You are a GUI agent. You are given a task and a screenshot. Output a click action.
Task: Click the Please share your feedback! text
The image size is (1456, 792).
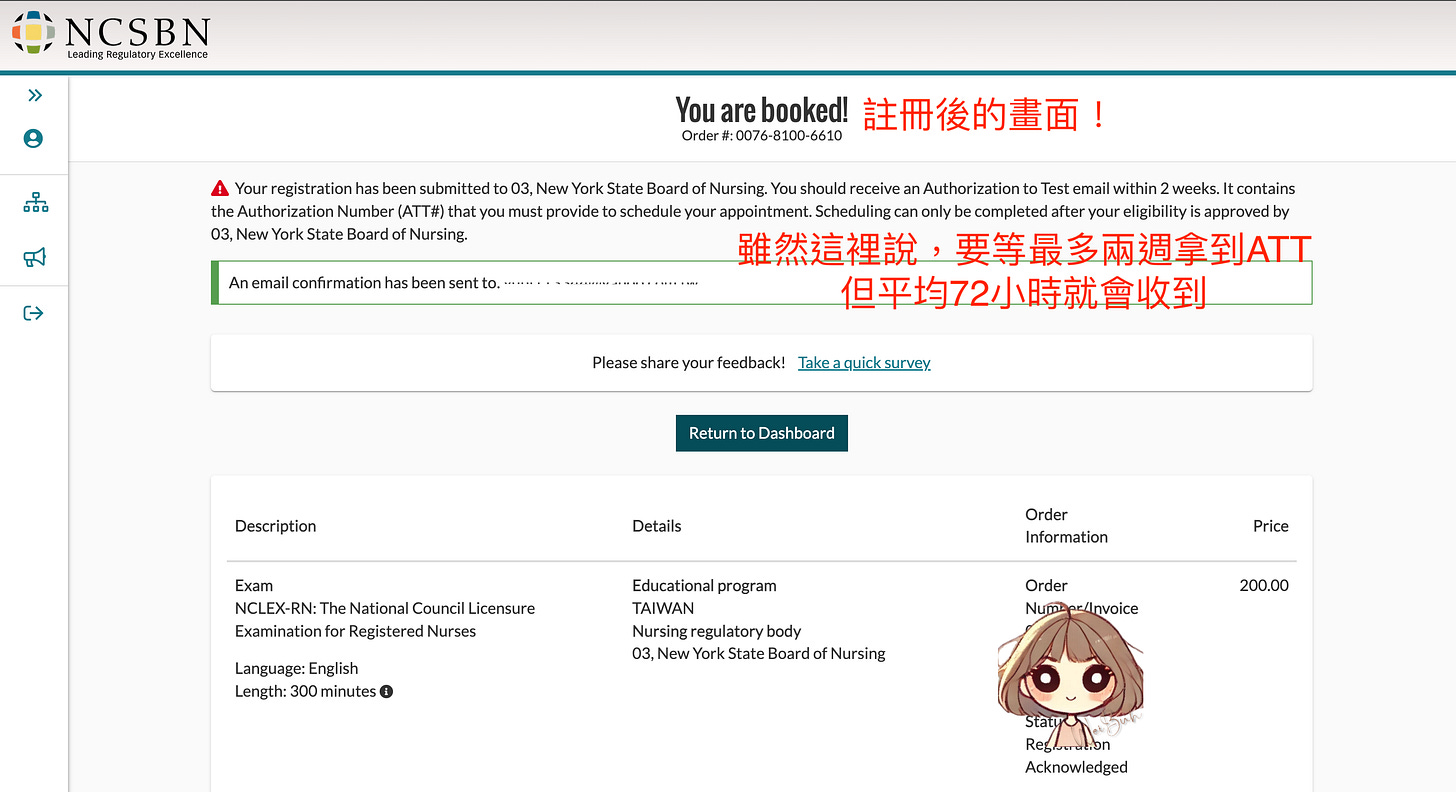(x=689, y=362)
